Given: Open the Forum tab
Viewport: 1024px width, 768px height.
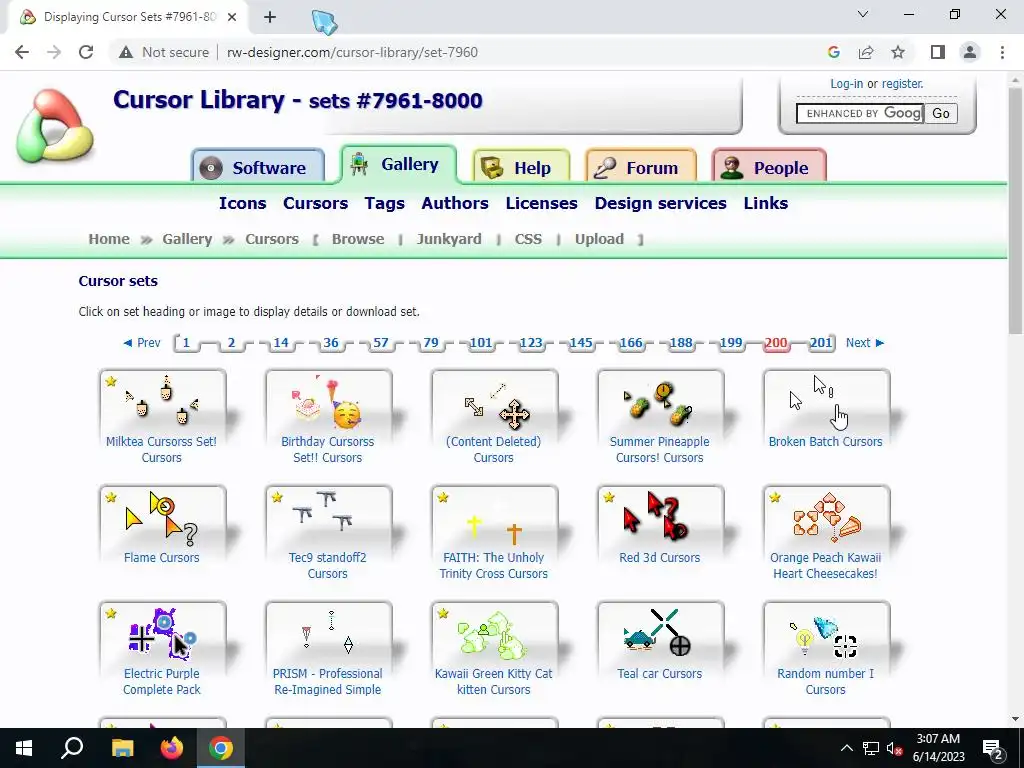Looking at the screenshot, I should tap(641, 167).
